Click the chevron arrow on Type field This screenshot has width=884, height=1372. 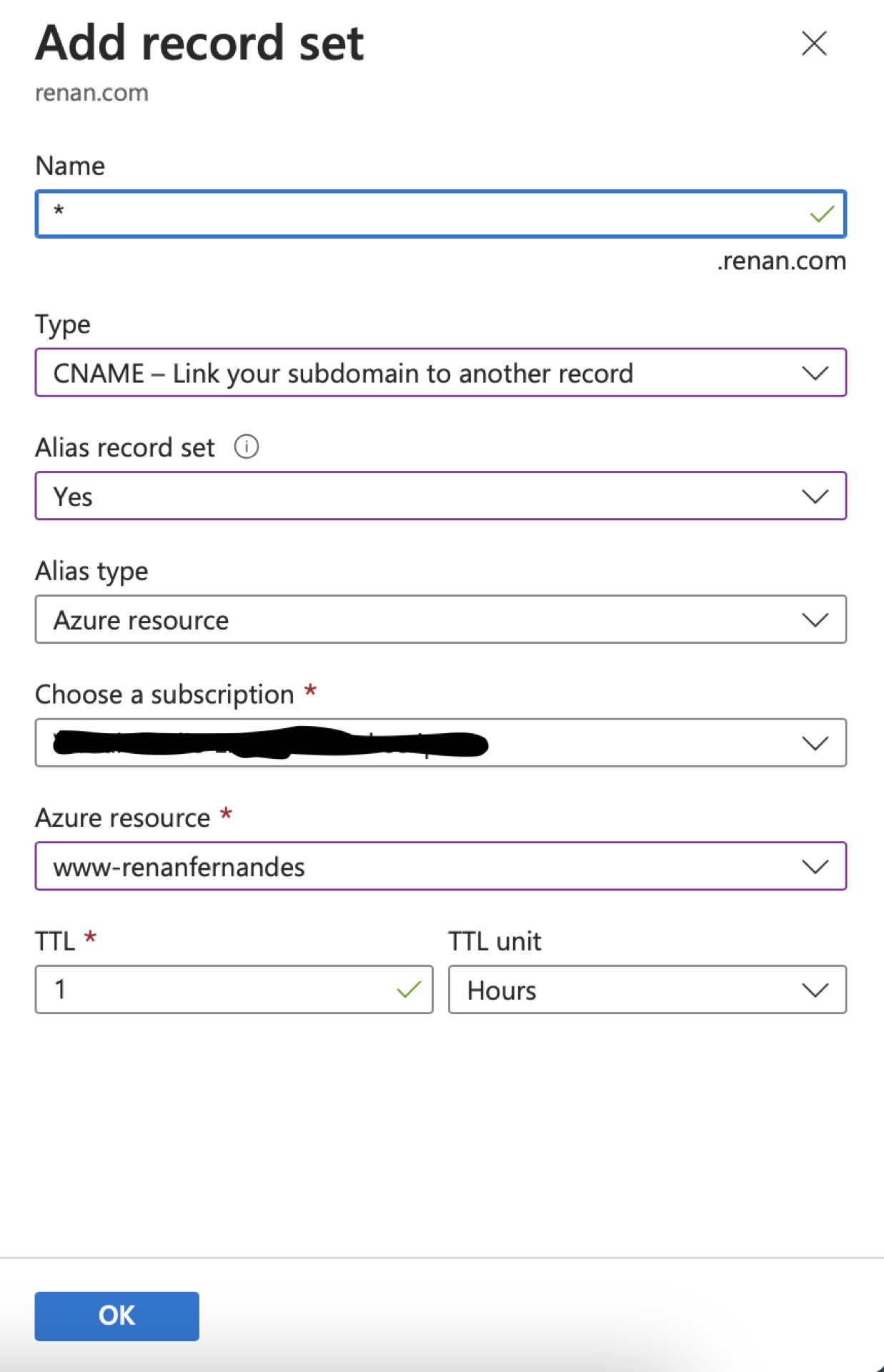[x=815, y=373]
